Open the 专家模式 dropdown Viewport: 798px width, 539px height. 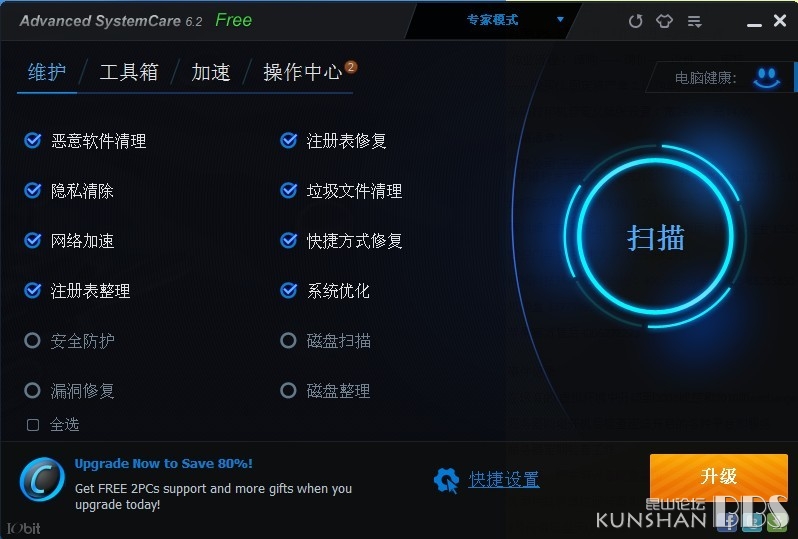[493, 20]
